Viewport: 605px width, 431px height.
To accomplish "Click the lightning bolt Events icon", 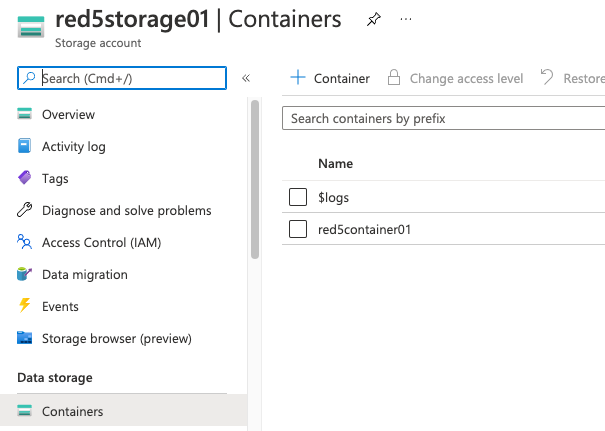I will point(25,305).
